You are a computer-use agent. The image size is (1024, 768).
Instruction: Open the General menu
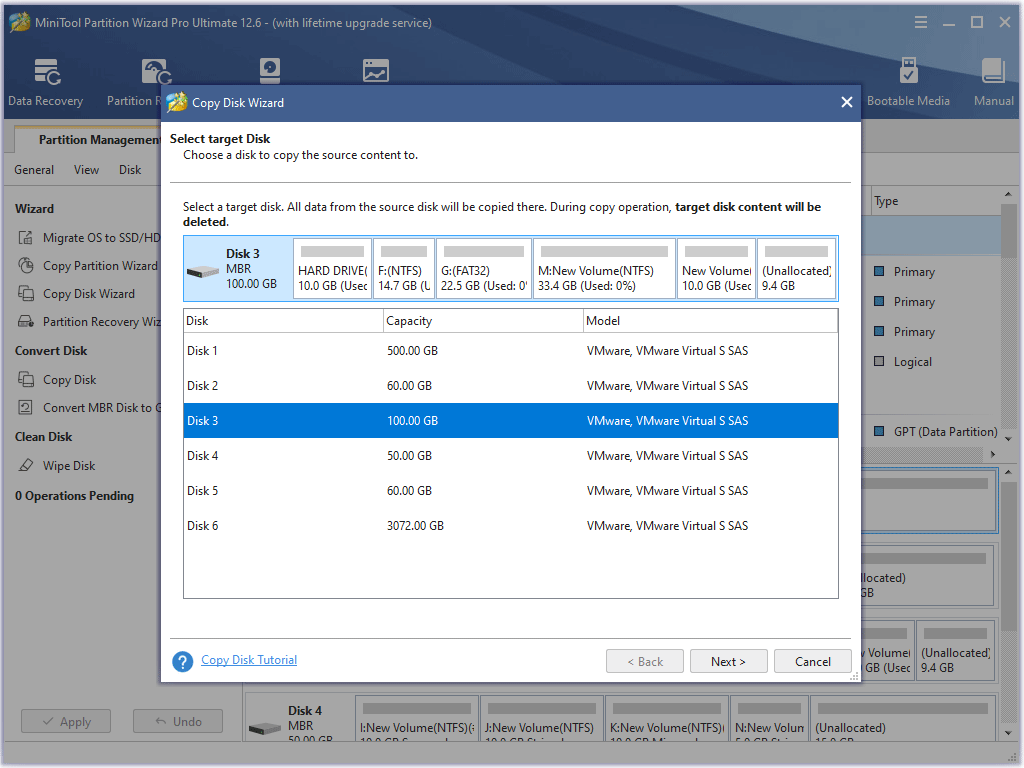[34, 170]
